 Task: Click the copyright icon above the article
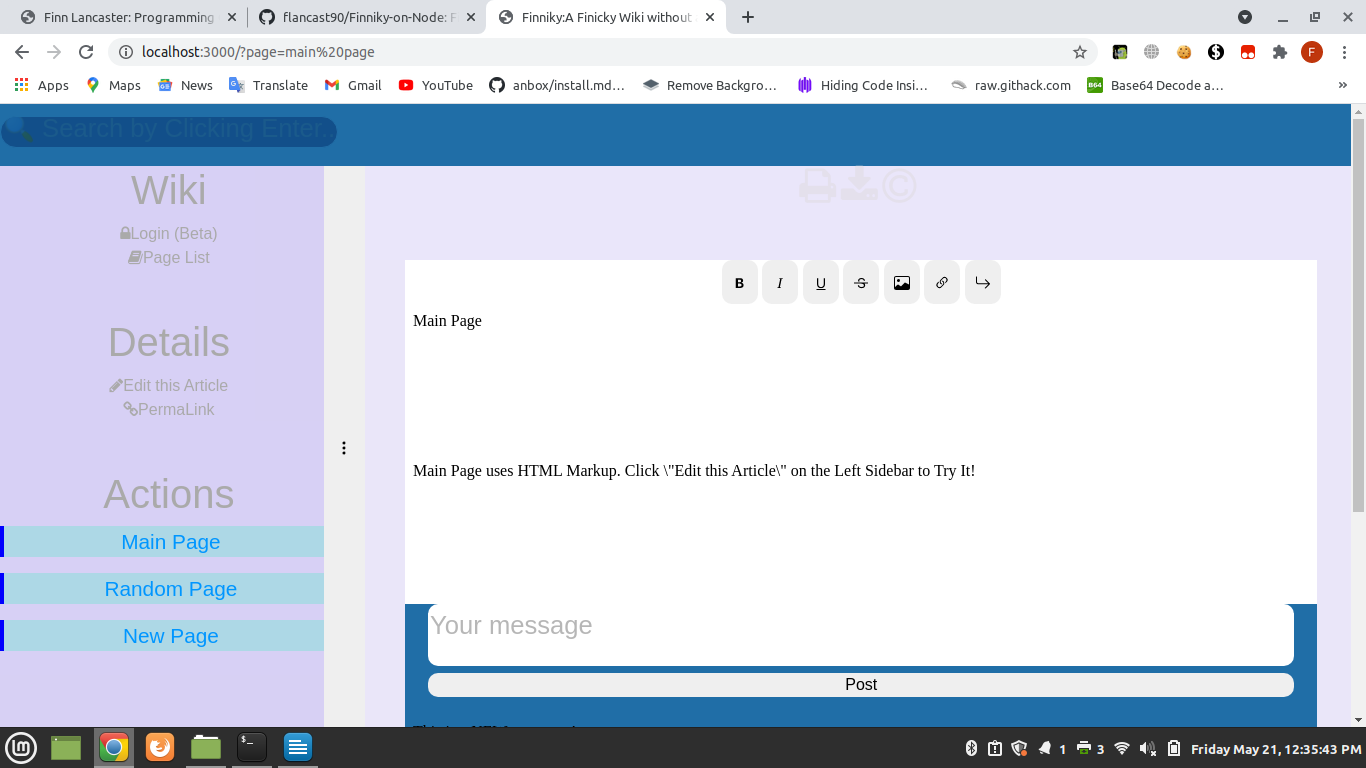[x=899, y=186]
